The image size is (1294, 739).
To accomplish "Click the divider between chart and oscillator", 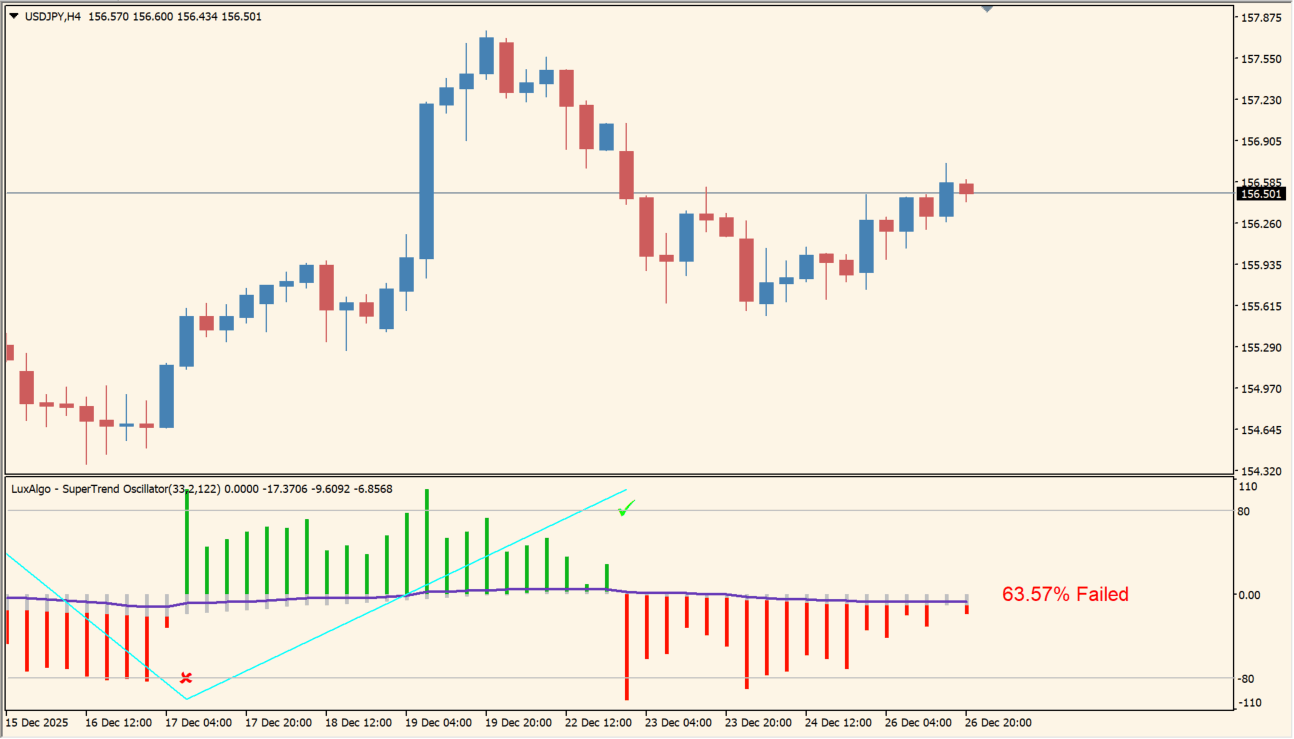I will [620, 475].
